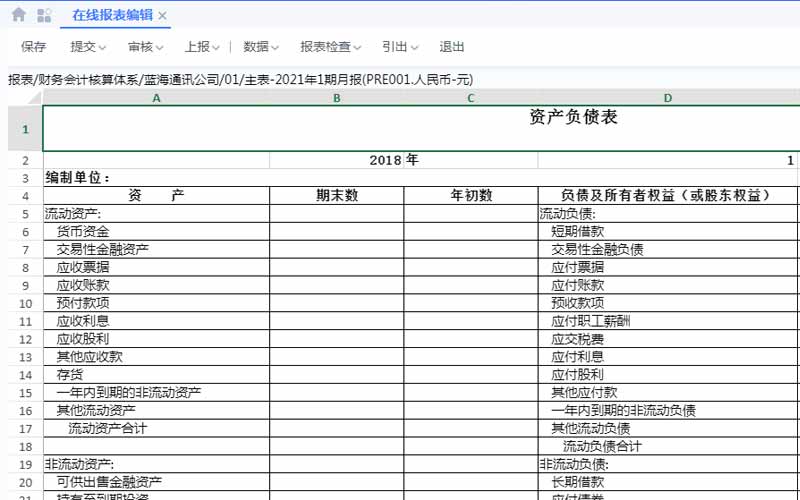800x500 pixels.
Task: Expand the 引出 export dropdown
Action: [x=400, y=46]
